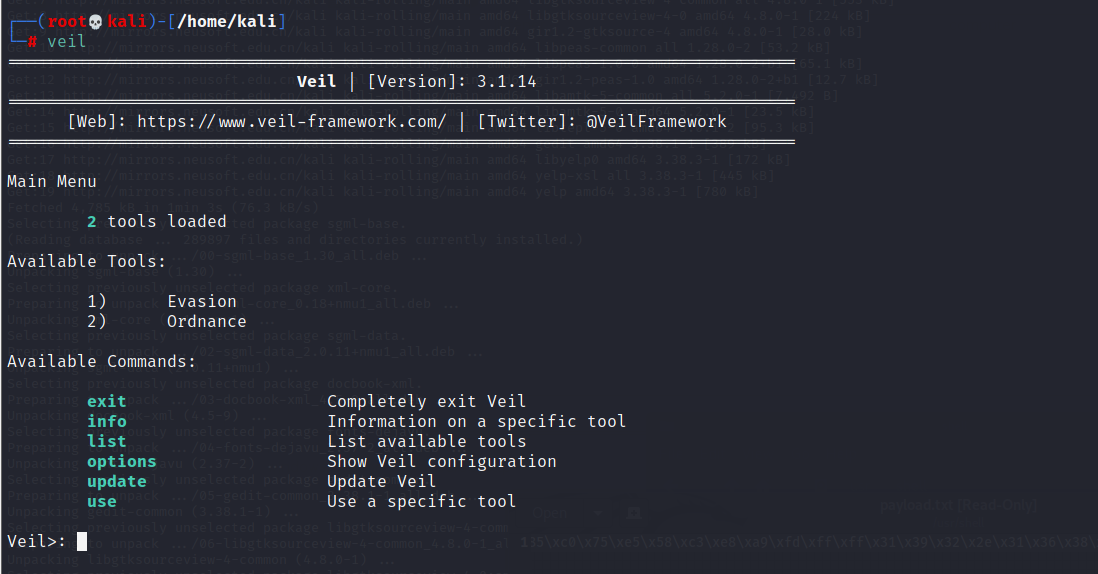Click the skull icon in the prompt
Image resolution: width=1098 pixels, height=574 pixels.
click(x=96, y=22)
